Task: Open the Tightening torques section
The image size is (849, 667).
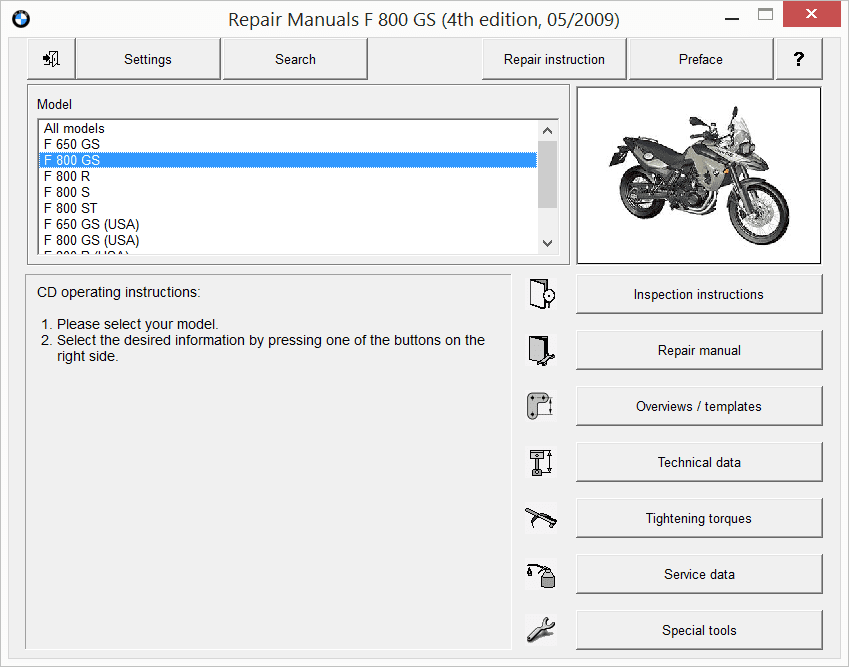Action: (698, 518)
